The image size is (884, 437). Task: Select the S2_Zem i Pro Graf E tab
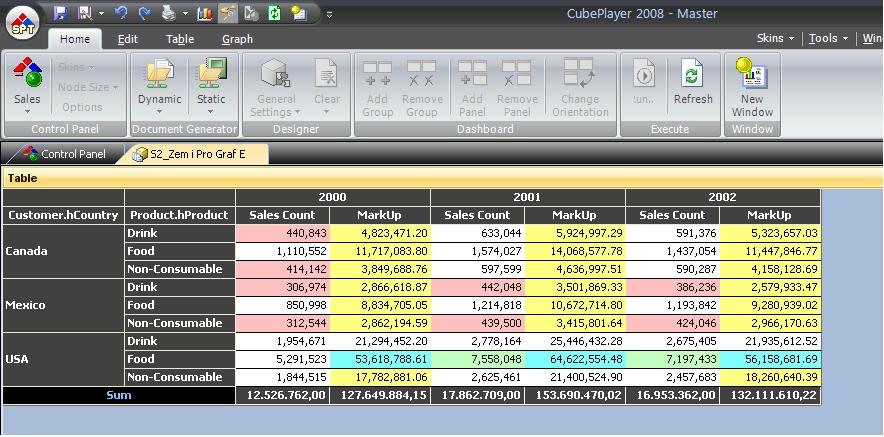click(x=191, y=154)
